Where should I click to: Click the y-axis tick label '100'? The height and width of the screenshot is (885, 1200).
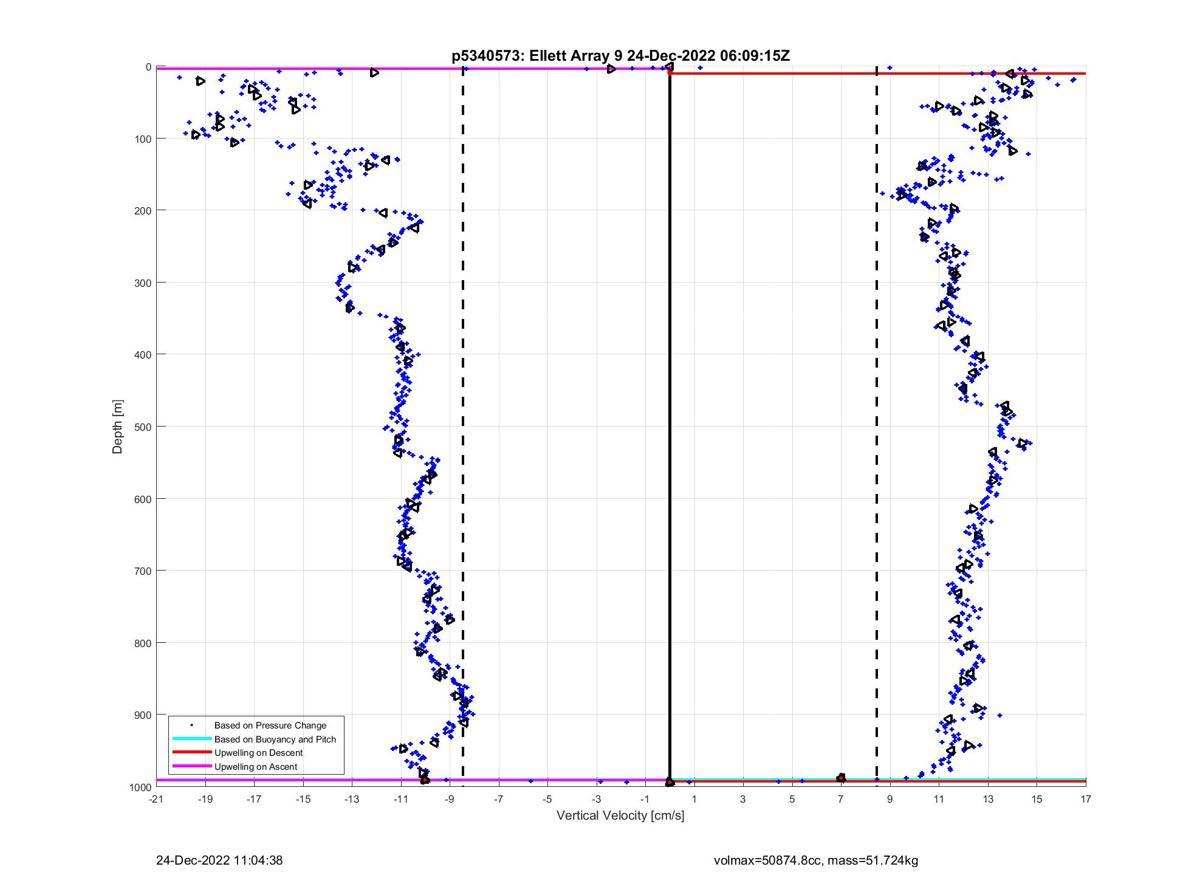tap(142, 139)
